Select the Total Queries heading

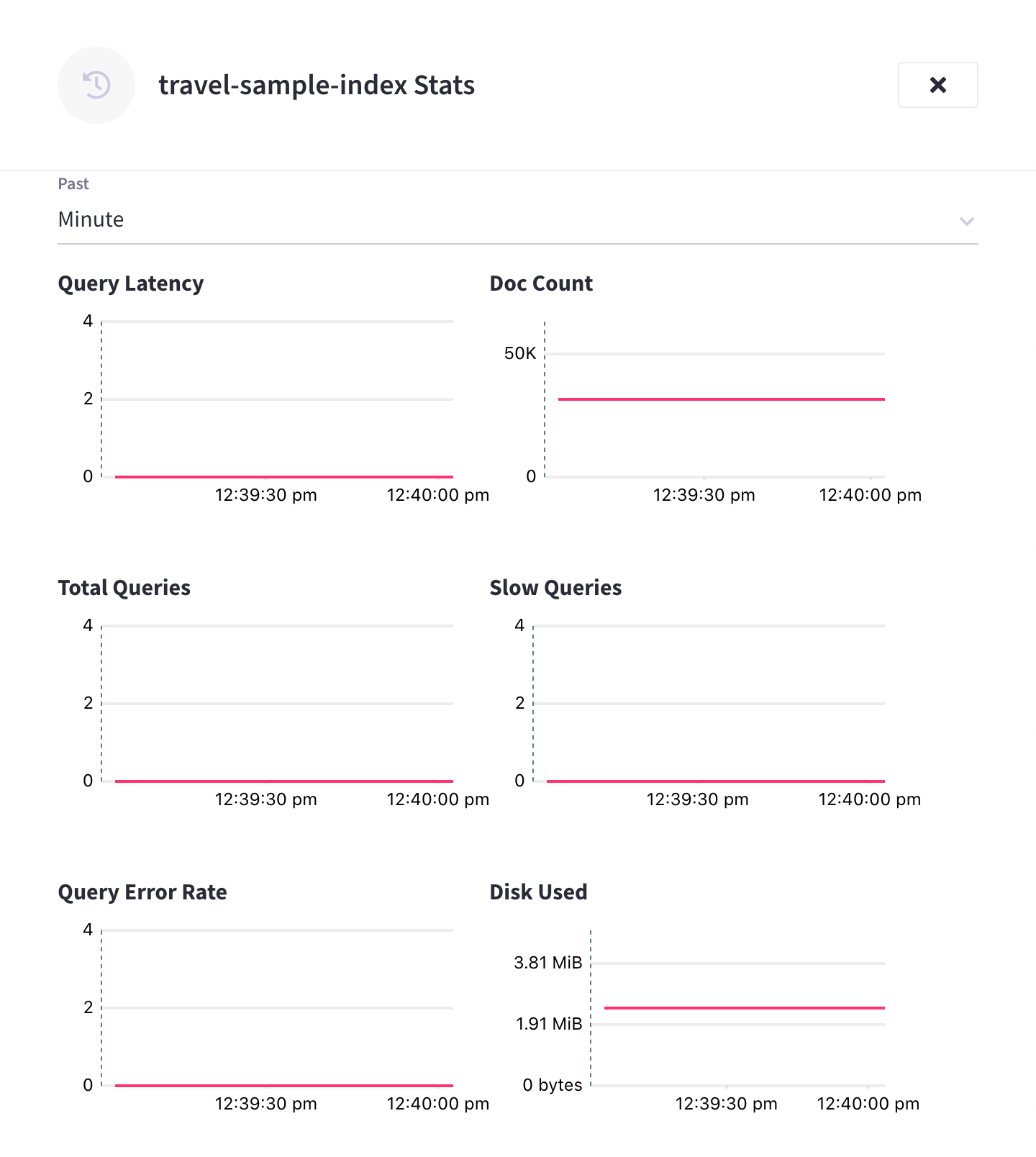click(124, 588)
